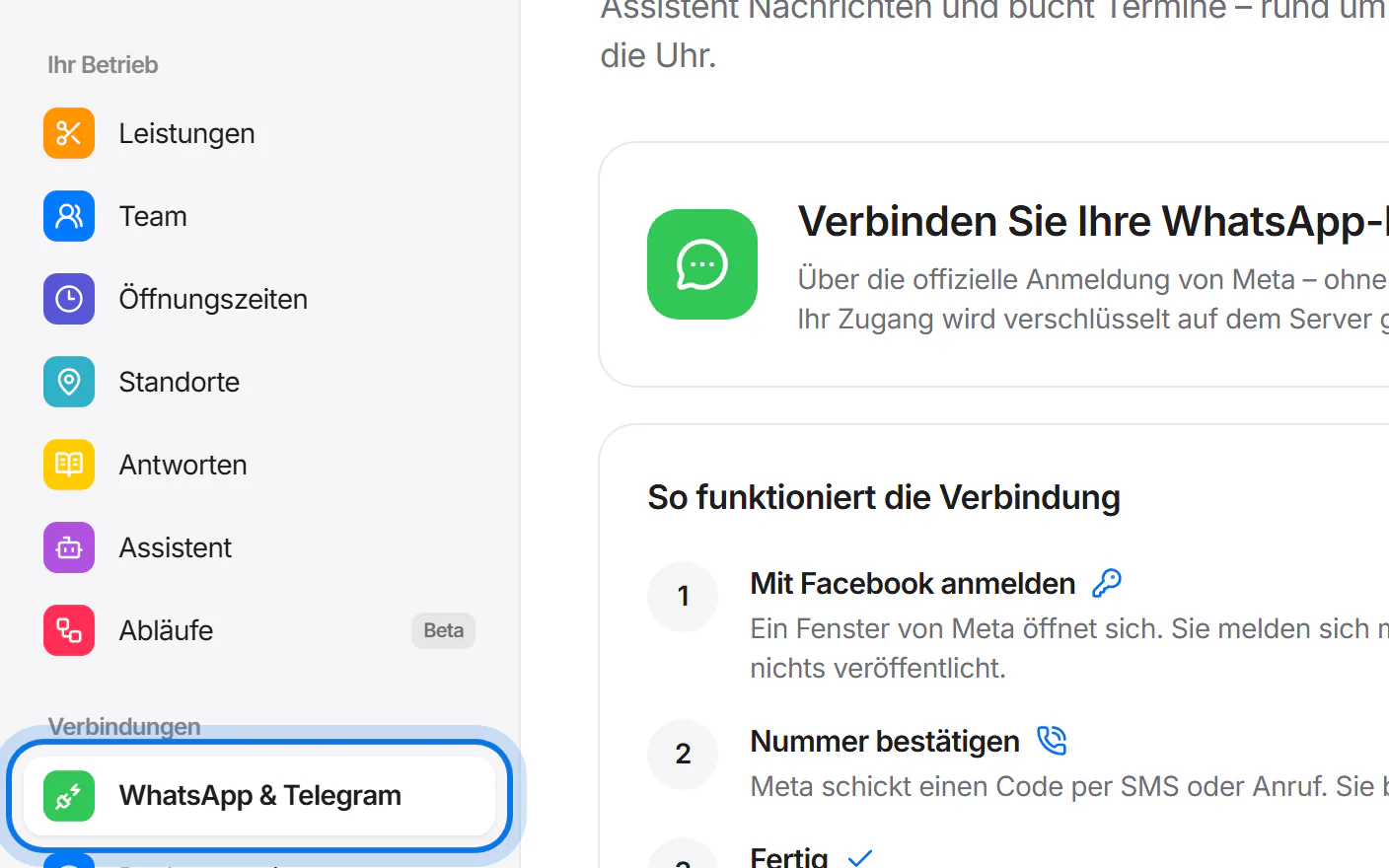Navigate to Assistent settings

pos(259,547)
